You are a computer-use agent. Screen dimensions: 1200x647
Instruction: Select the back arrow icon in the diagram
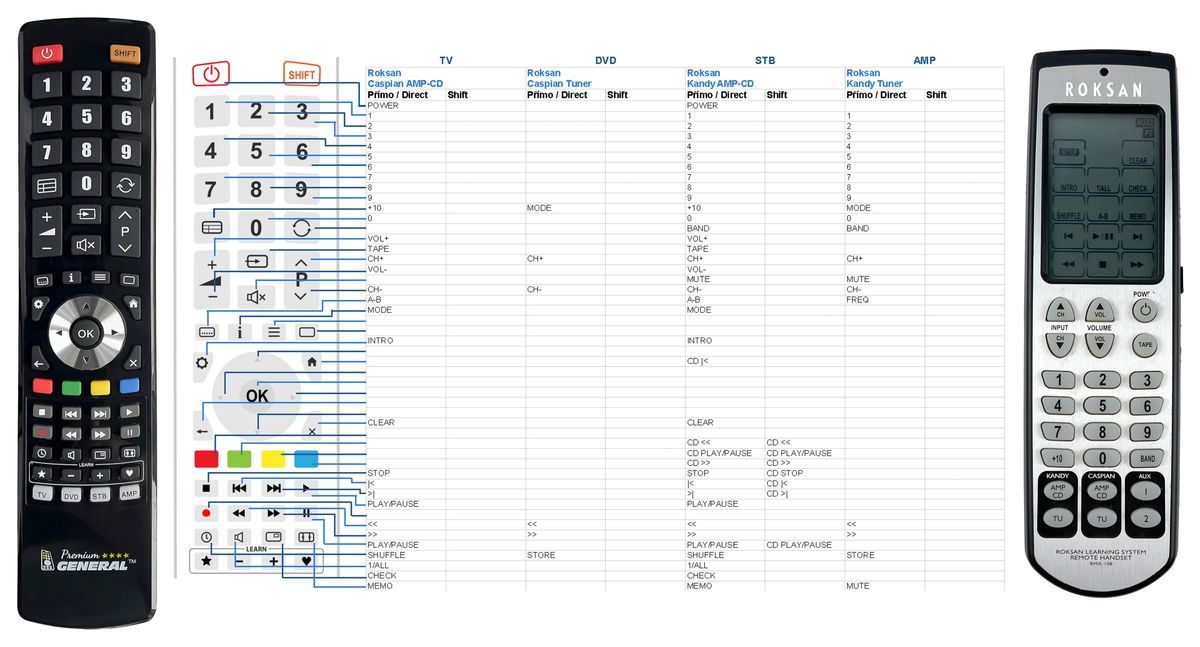203,431
